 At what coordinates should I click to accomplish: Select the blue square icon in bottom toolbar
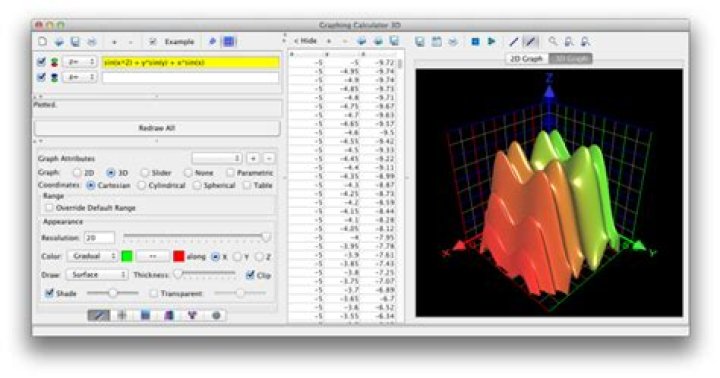[146, 315]
